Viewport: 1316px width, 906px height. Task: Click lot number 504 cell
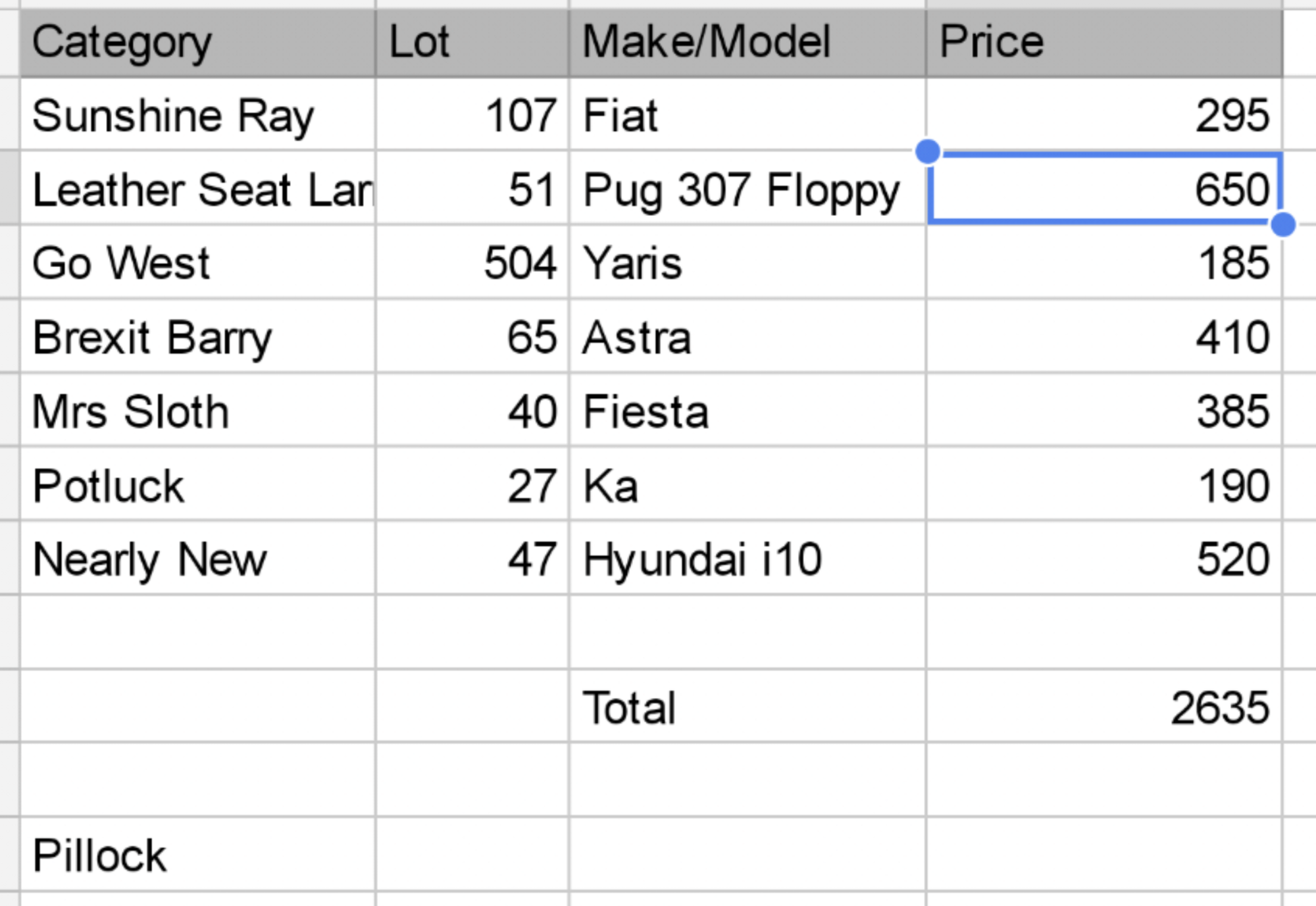coord(472,263)
